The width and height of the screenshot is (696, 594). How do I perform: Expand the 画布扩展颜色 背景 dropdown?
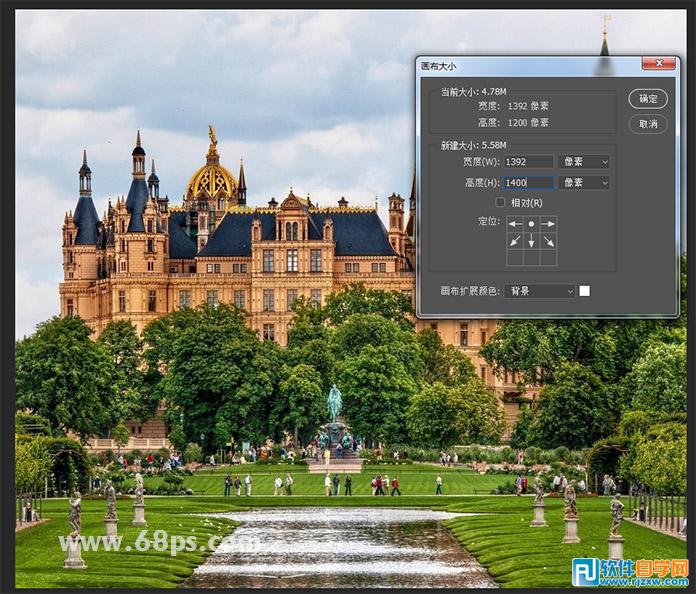(541, 291)
